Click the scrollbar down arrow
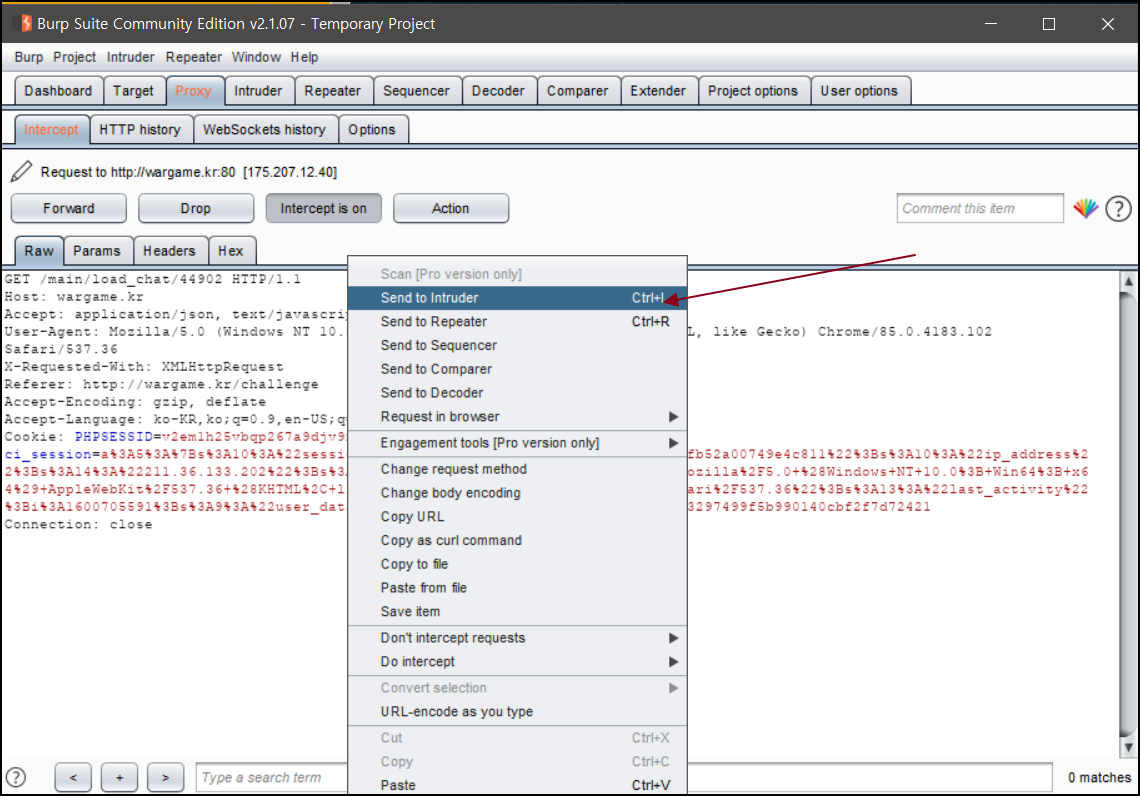Image resolution: width=1140 pixels, height=796 pixels. (1128, 747)
